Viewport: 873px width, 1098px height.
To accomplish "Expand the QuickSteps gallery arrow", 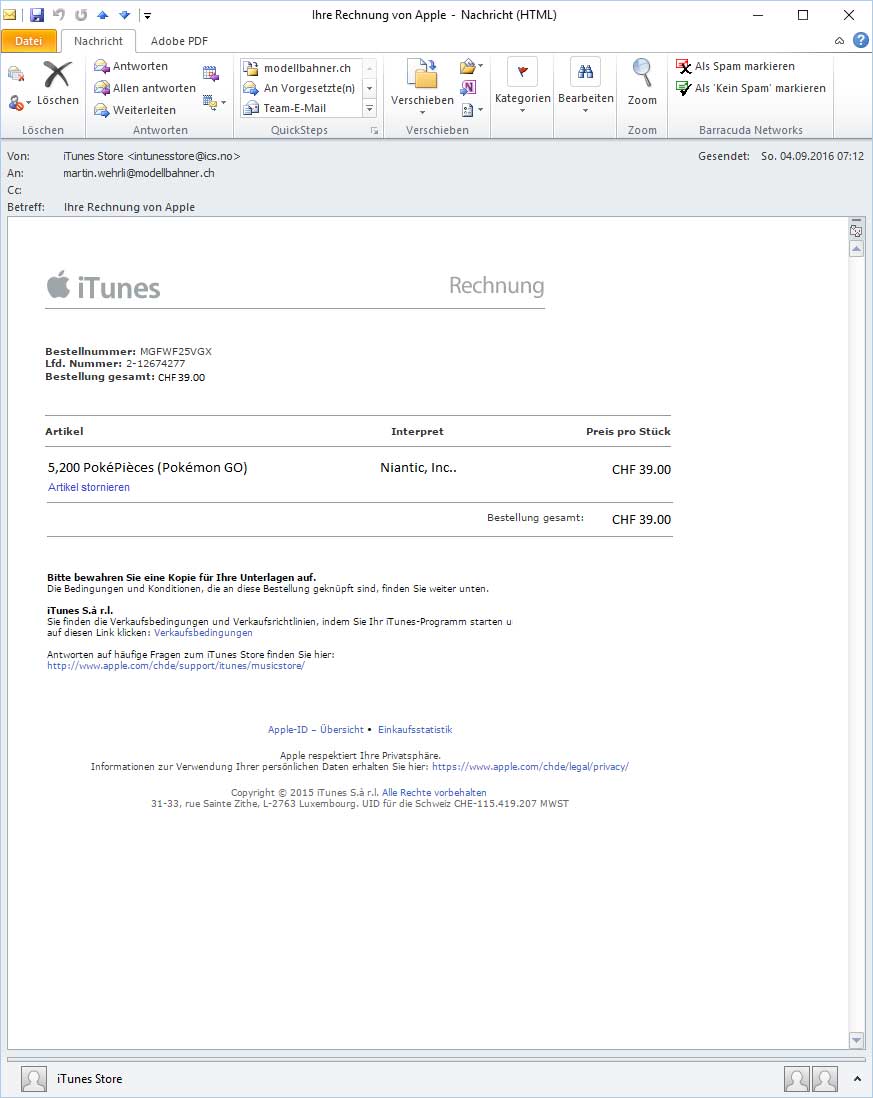I will [x=372, y=108].
